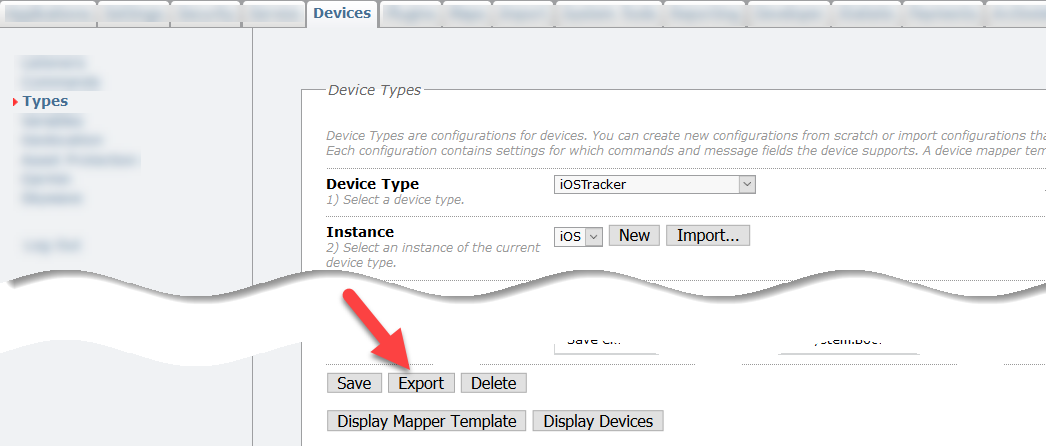The width and height of the screenshot is (1046, 446).
Task: Click the Export button
Action: (x=421, y=383)
